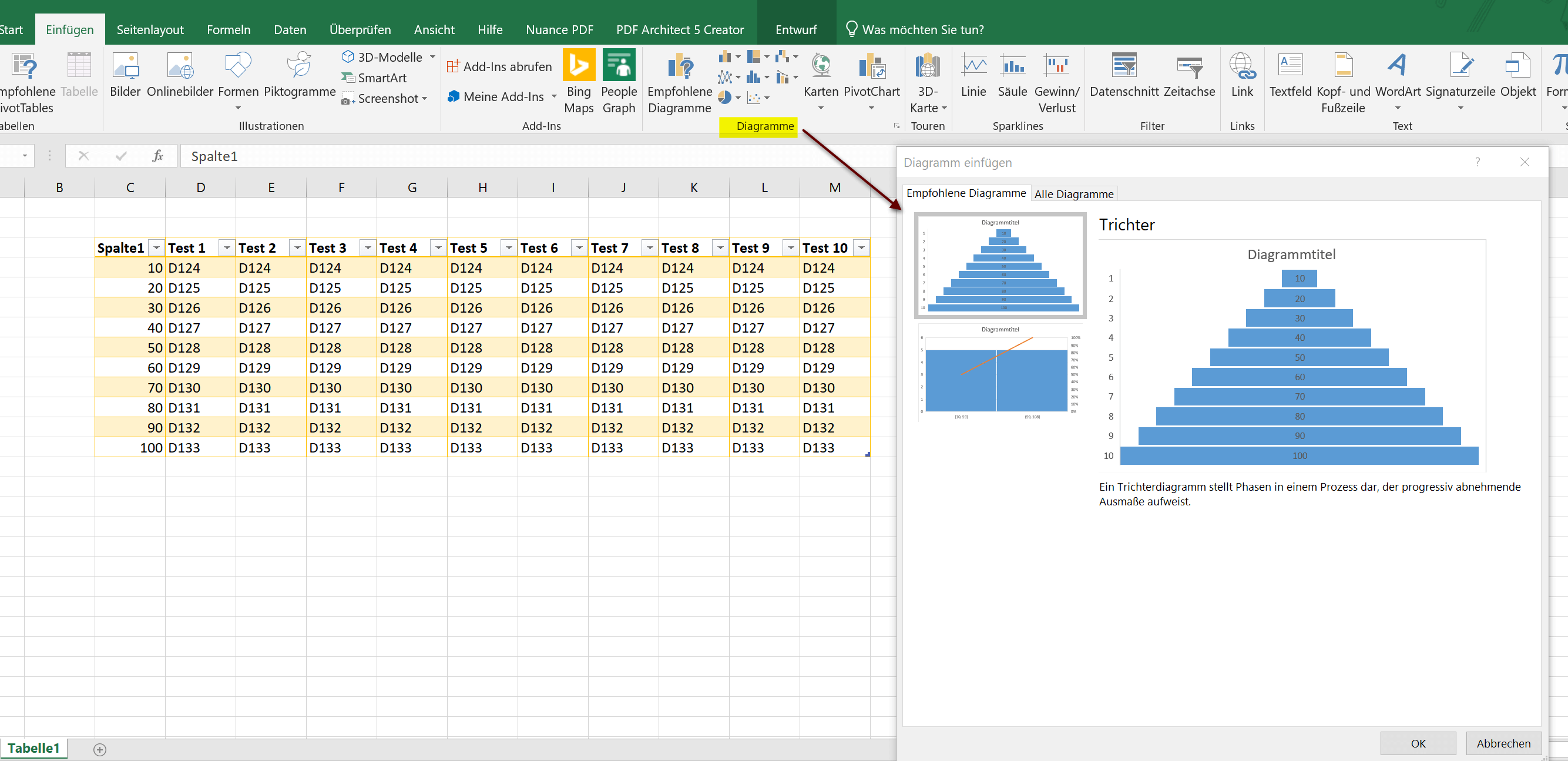Open the Test 1 filter dropdown
Screen dimensions: 1568x761
pos(227,248)
